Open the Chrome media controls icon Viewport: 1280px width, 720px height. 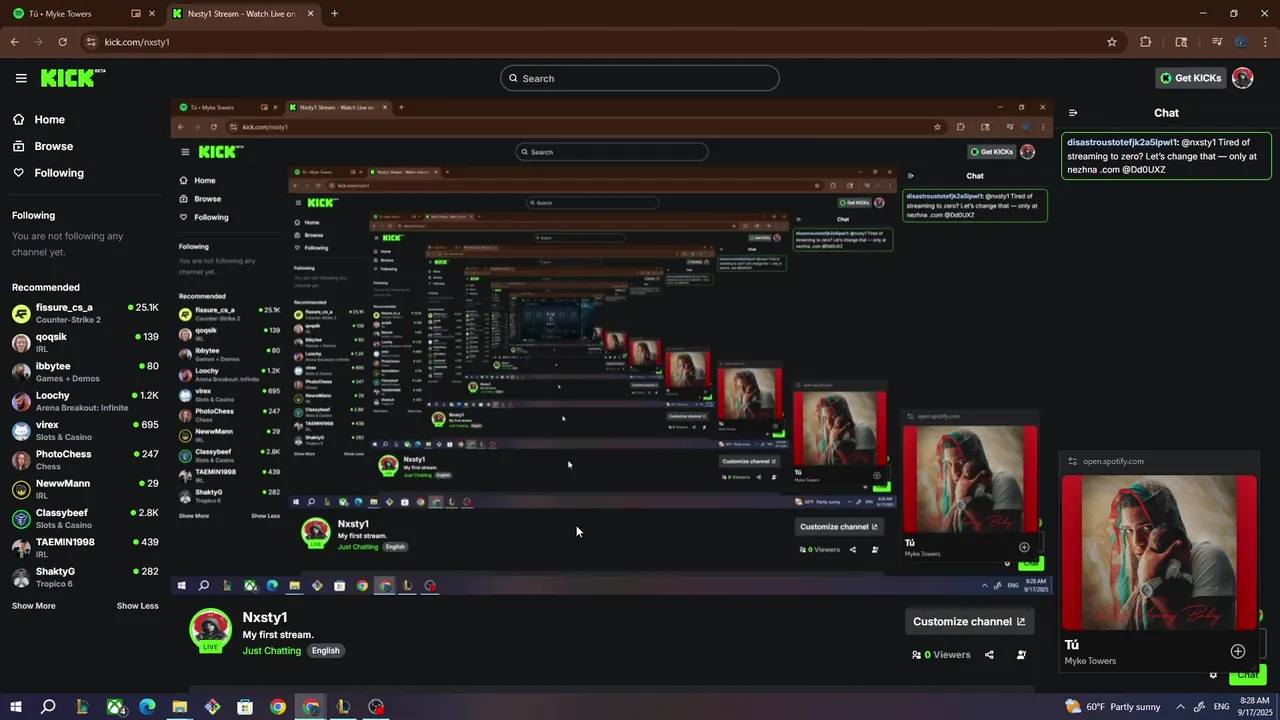pos(1217,42)
